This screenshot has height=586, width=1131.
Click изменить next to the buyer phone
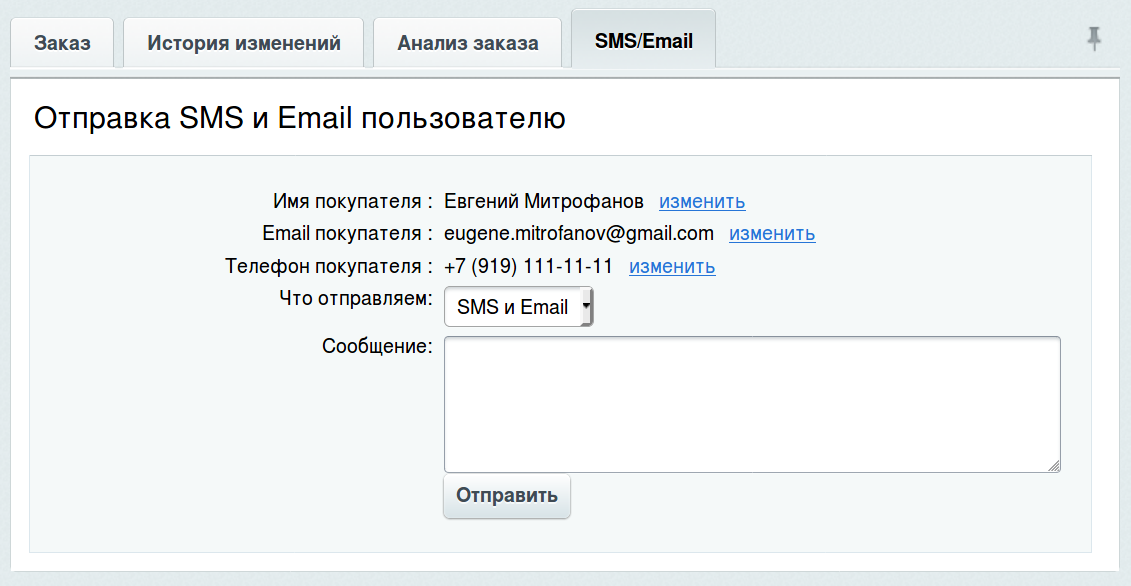[x=672, y=267]
